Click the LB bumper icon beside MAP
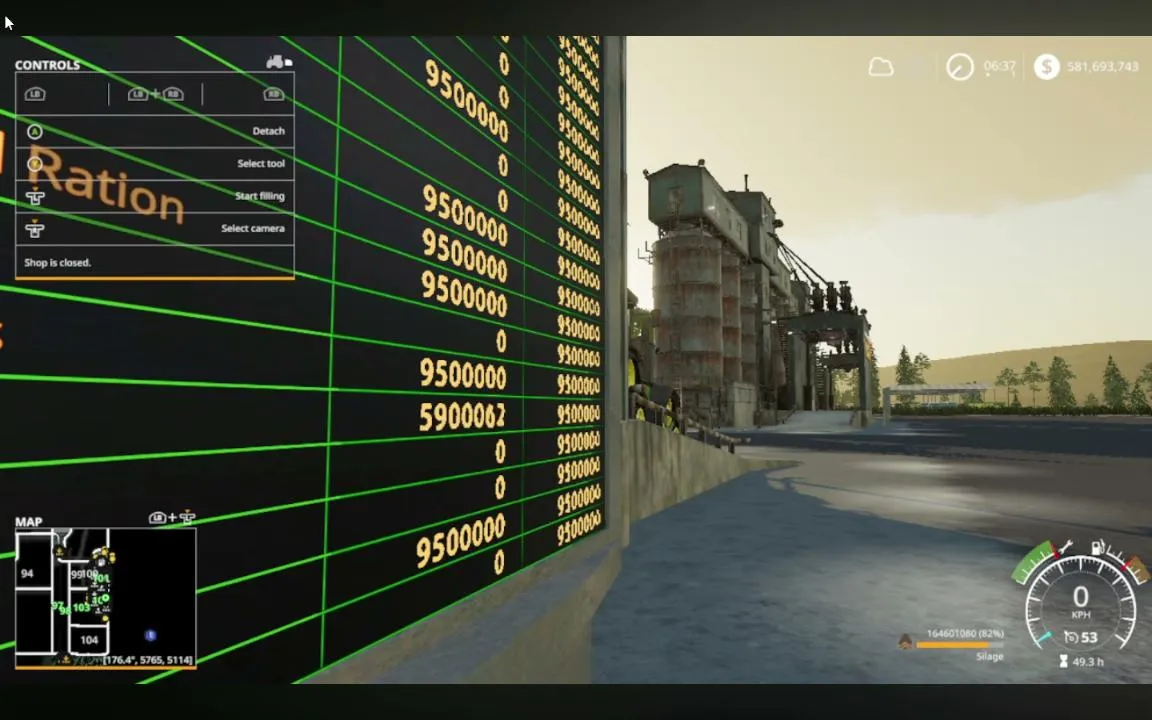Viewport: 1152px width, 720px height. coord(156,518)
